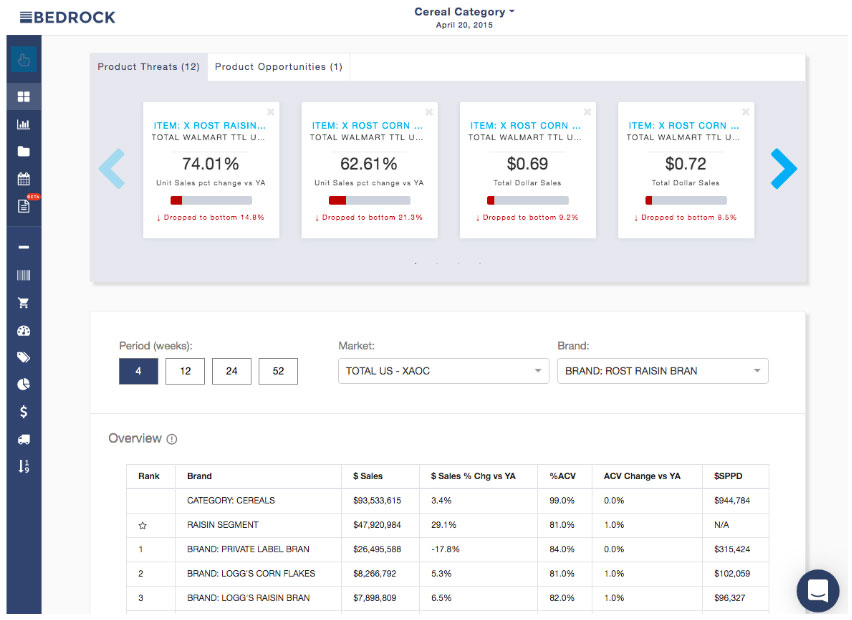Open the Brand dropdown ROST RAISIN BRAN

(663, 371)
